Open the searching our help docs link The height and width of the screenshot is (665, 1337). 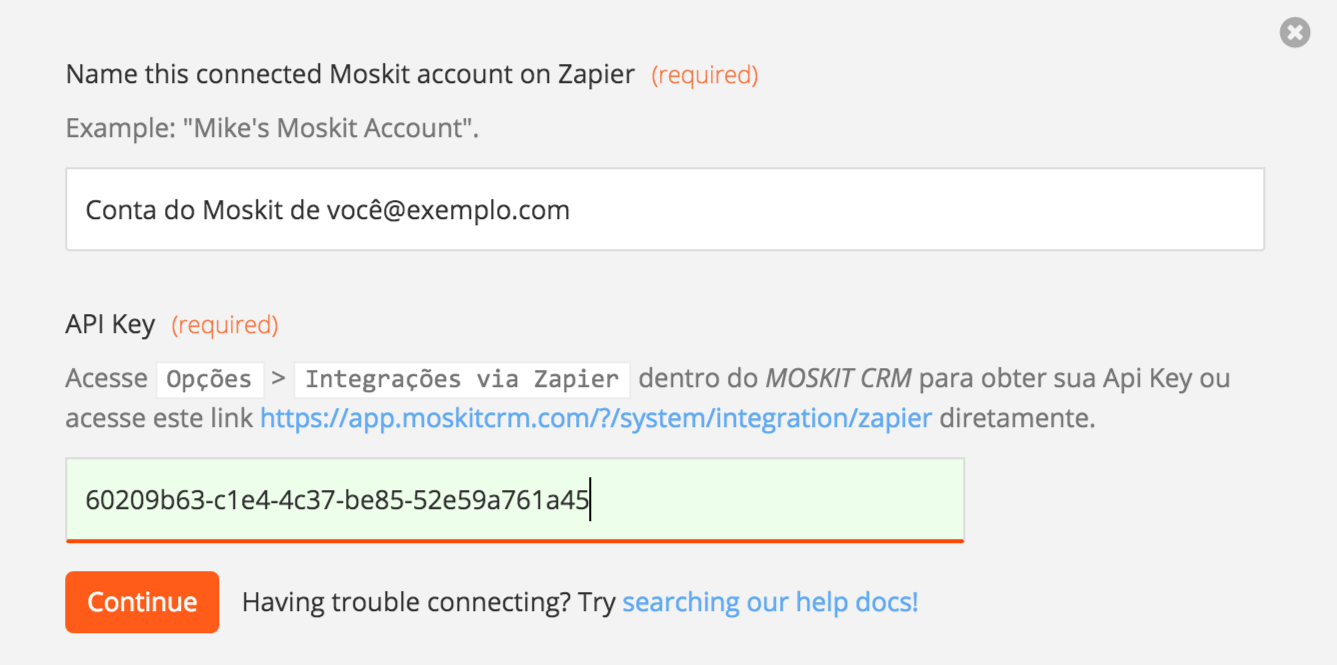tap(770, 602)
